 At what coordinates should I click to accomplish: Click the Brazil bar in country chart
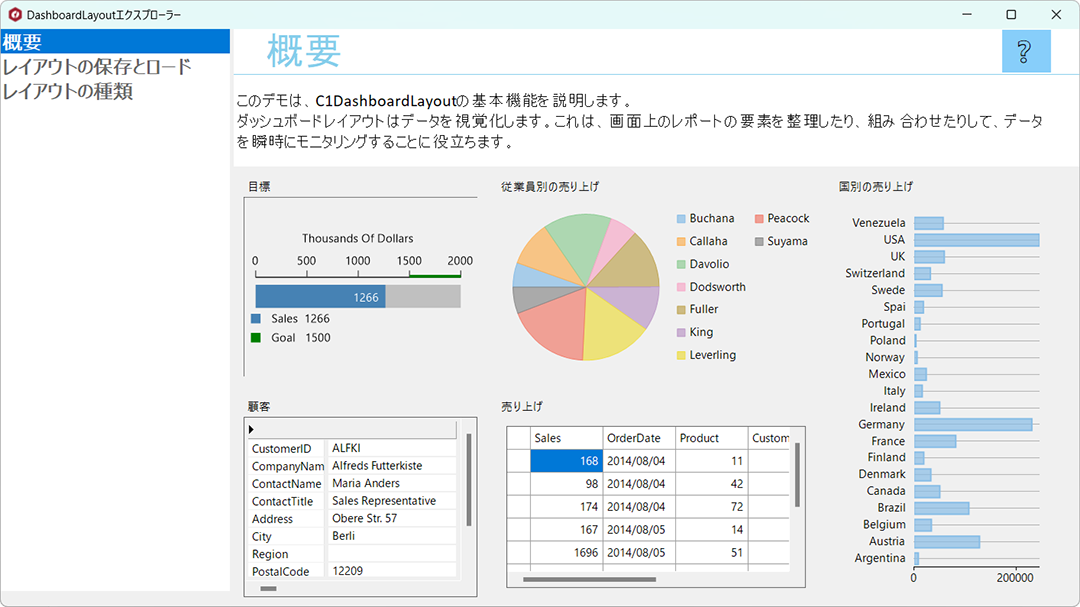point(942,508)
